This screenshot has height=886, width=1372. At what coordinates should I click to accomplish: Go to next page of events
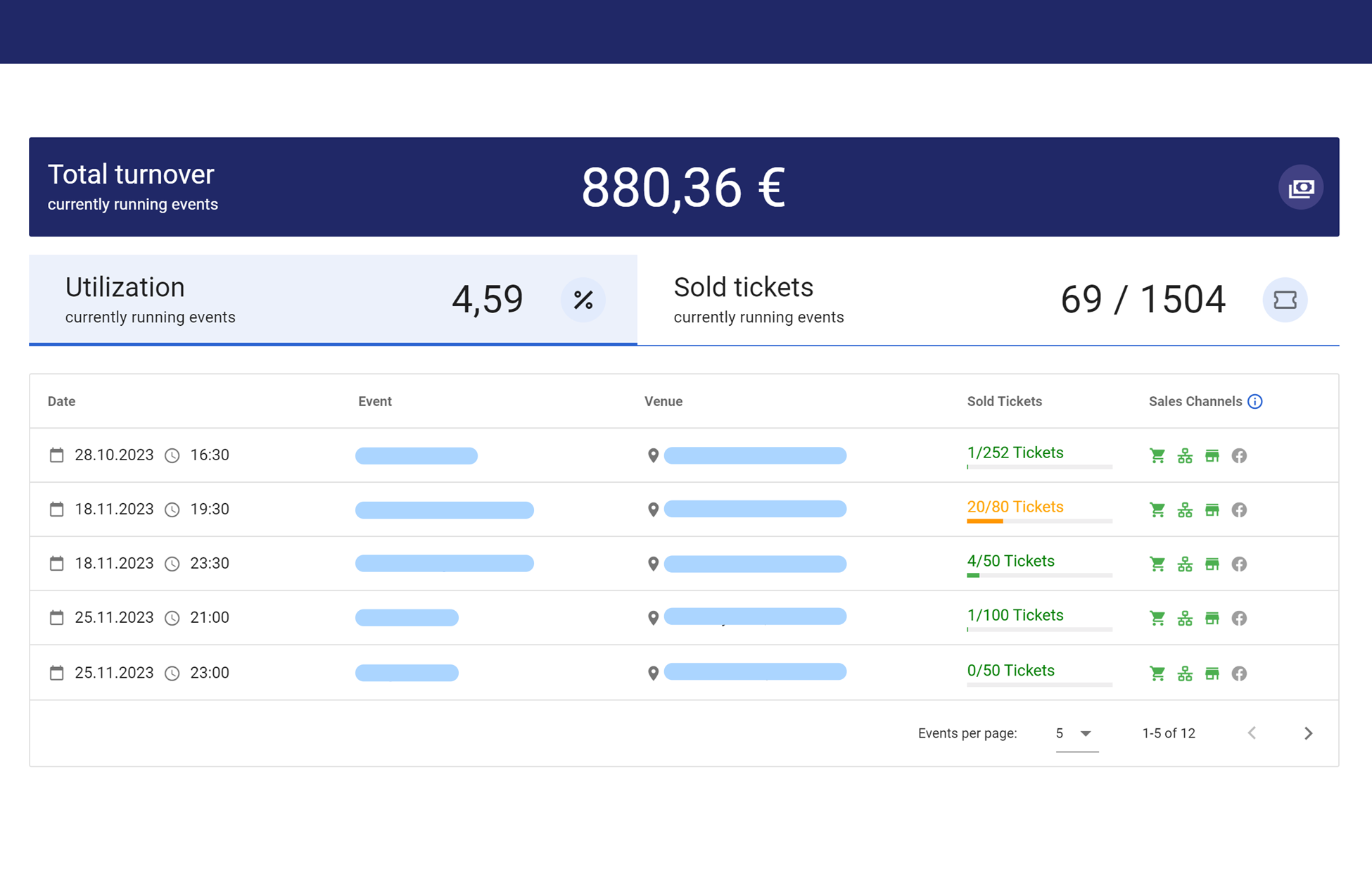[x=1308, y=733]
